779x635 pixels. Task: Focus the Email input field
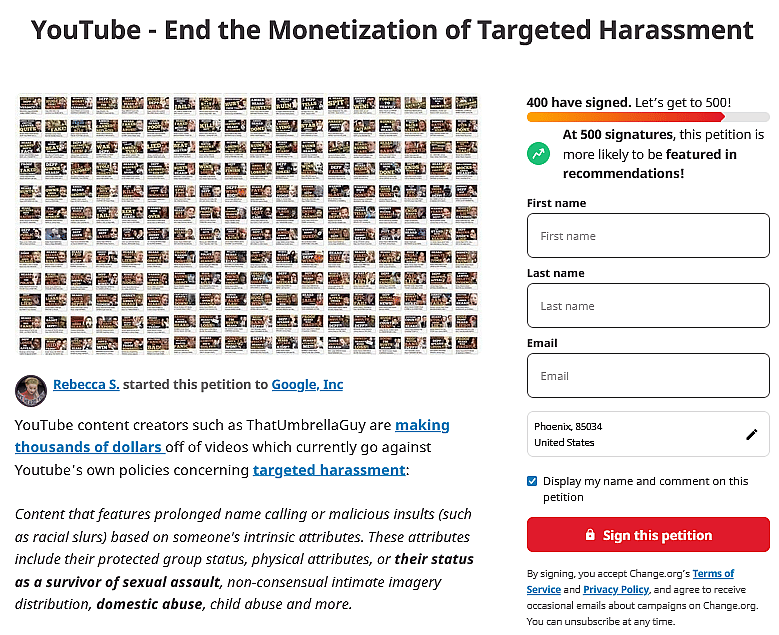pos(648,376)
